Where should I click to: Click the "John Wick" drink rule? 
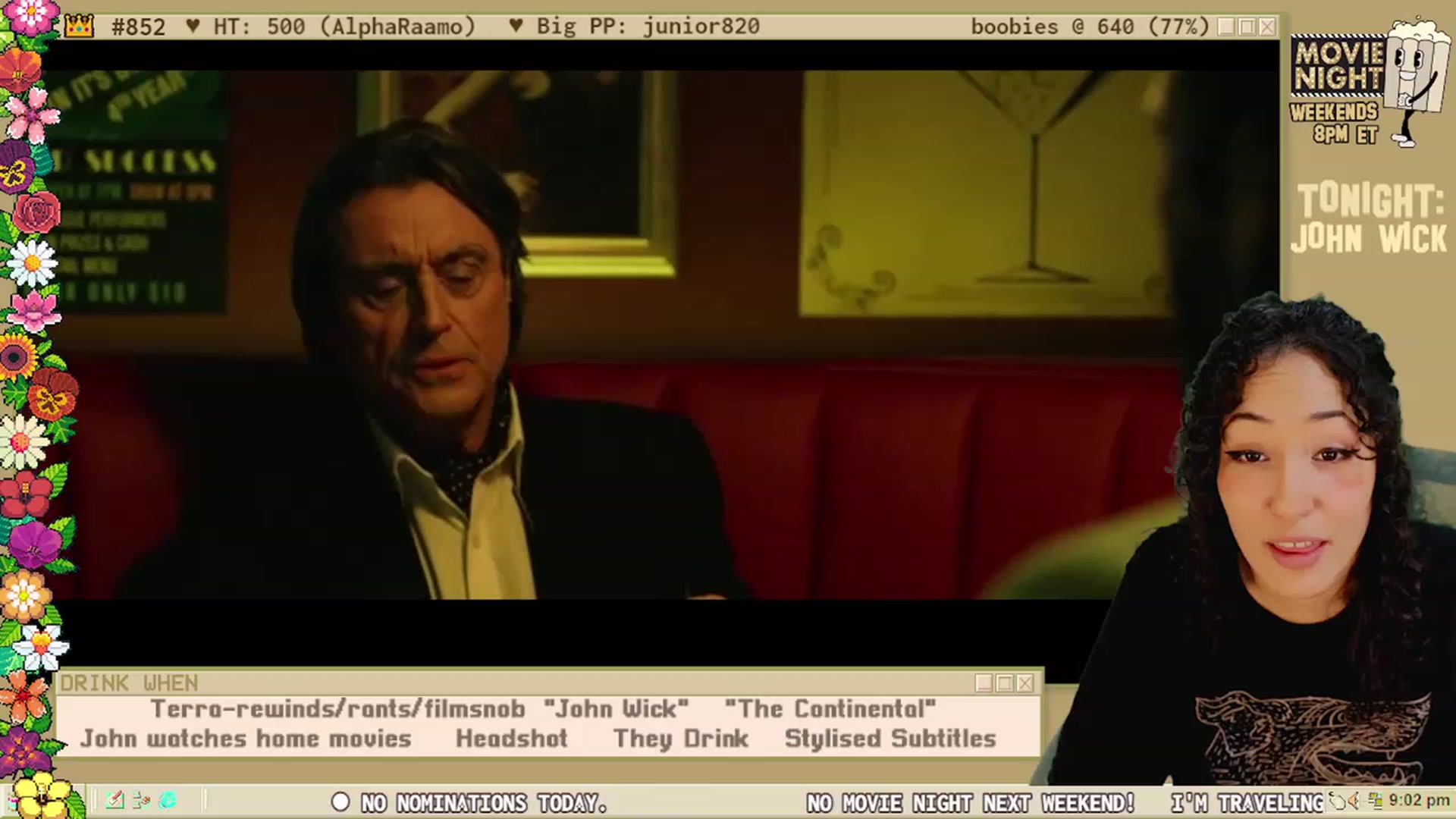point(617,709)
